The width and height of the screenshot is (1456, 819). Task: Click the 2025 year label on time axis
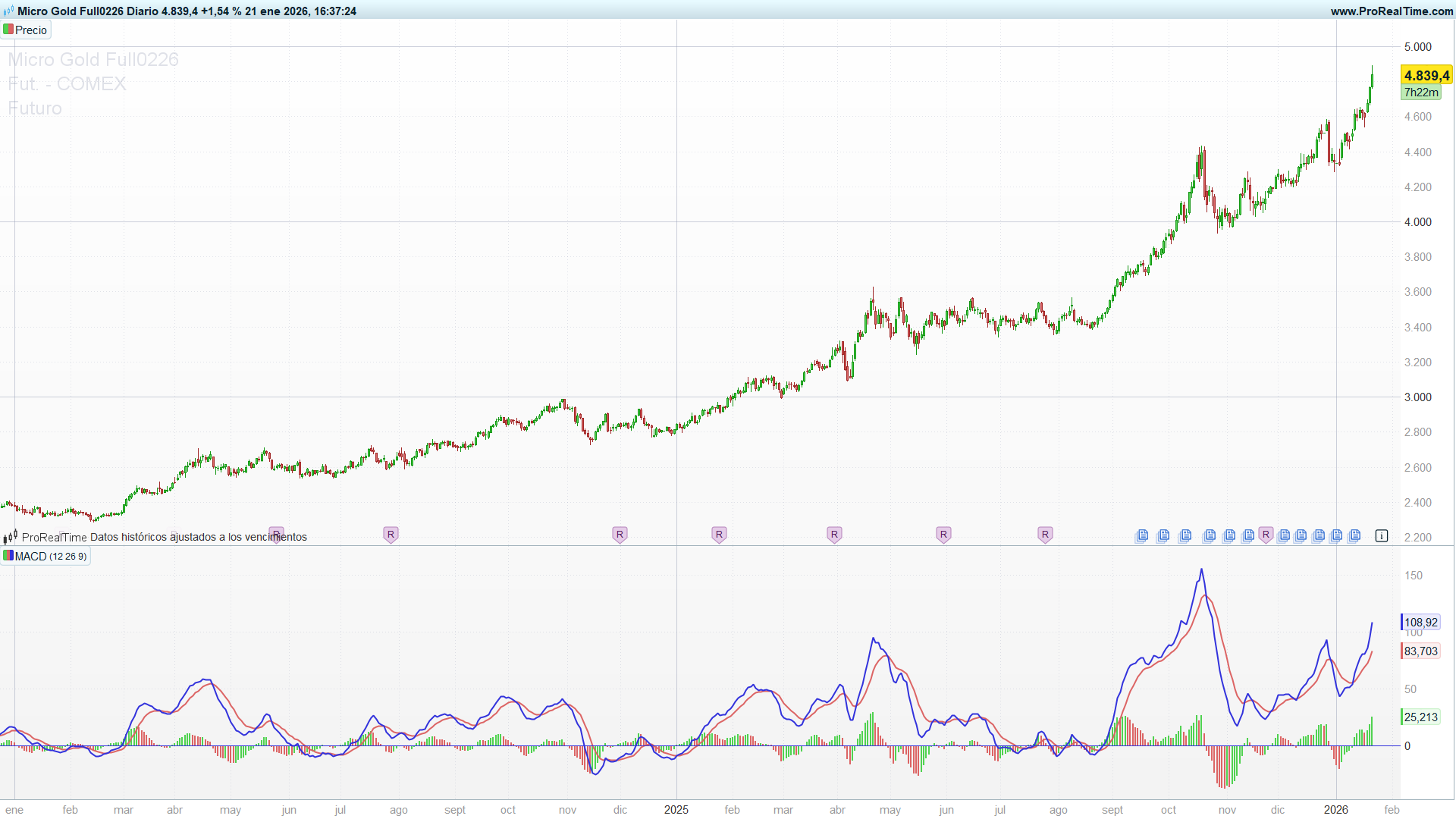click(676, 810)
